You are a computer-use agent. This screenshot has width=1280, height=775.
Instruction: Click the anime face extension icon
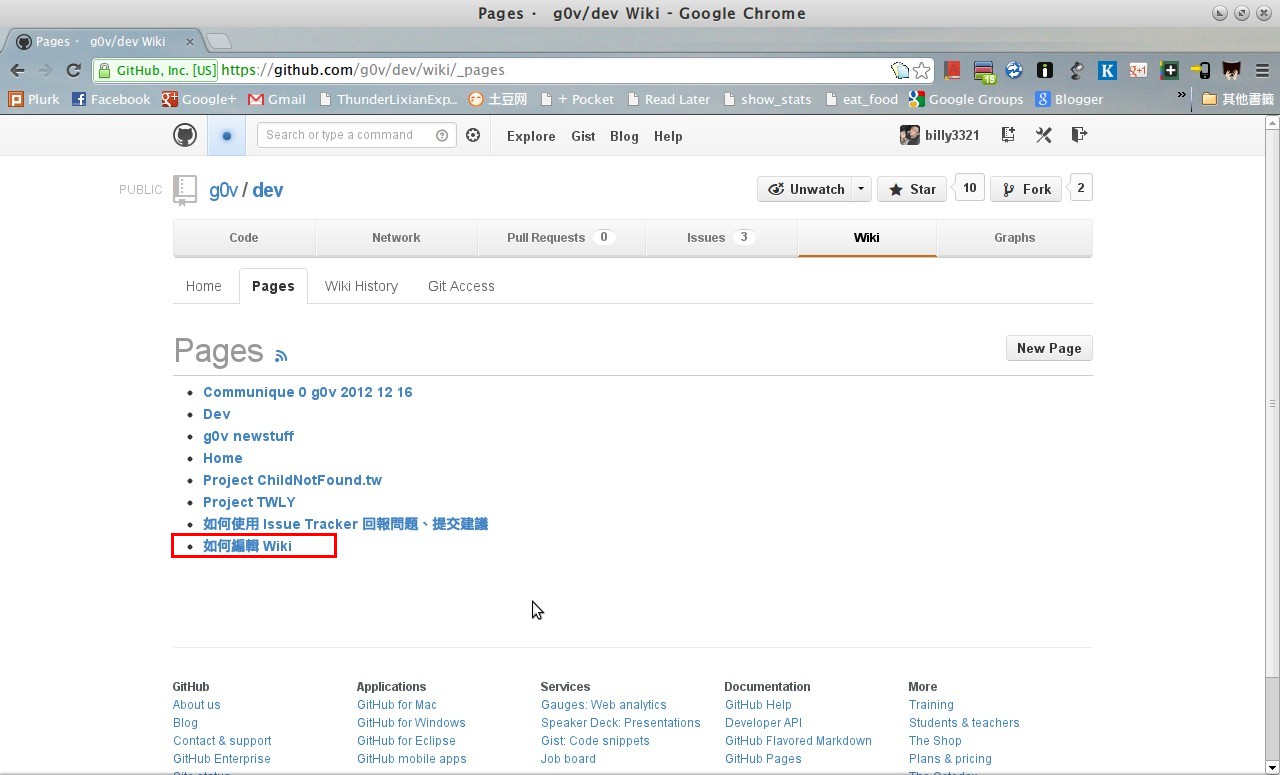pyautogui.click(x=1232, y=70)
